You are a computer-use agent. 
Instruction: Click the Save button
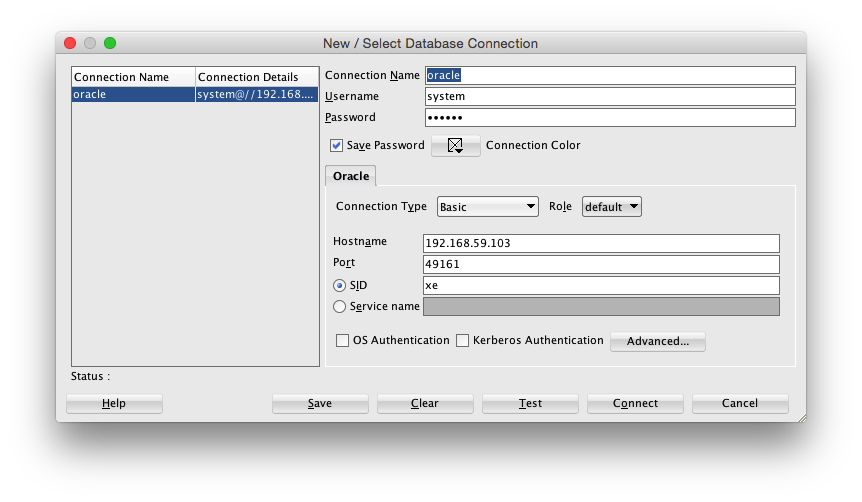(320, 403)
